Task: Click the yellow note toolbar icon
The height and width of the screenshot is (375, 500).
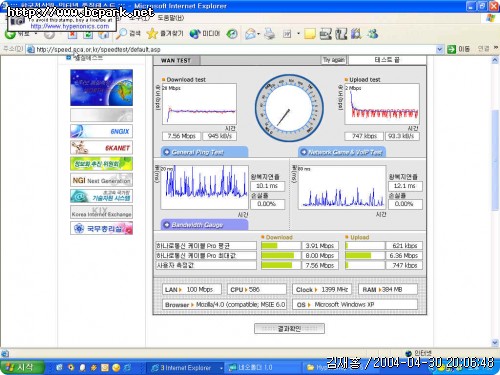Action: coord(310,33)
